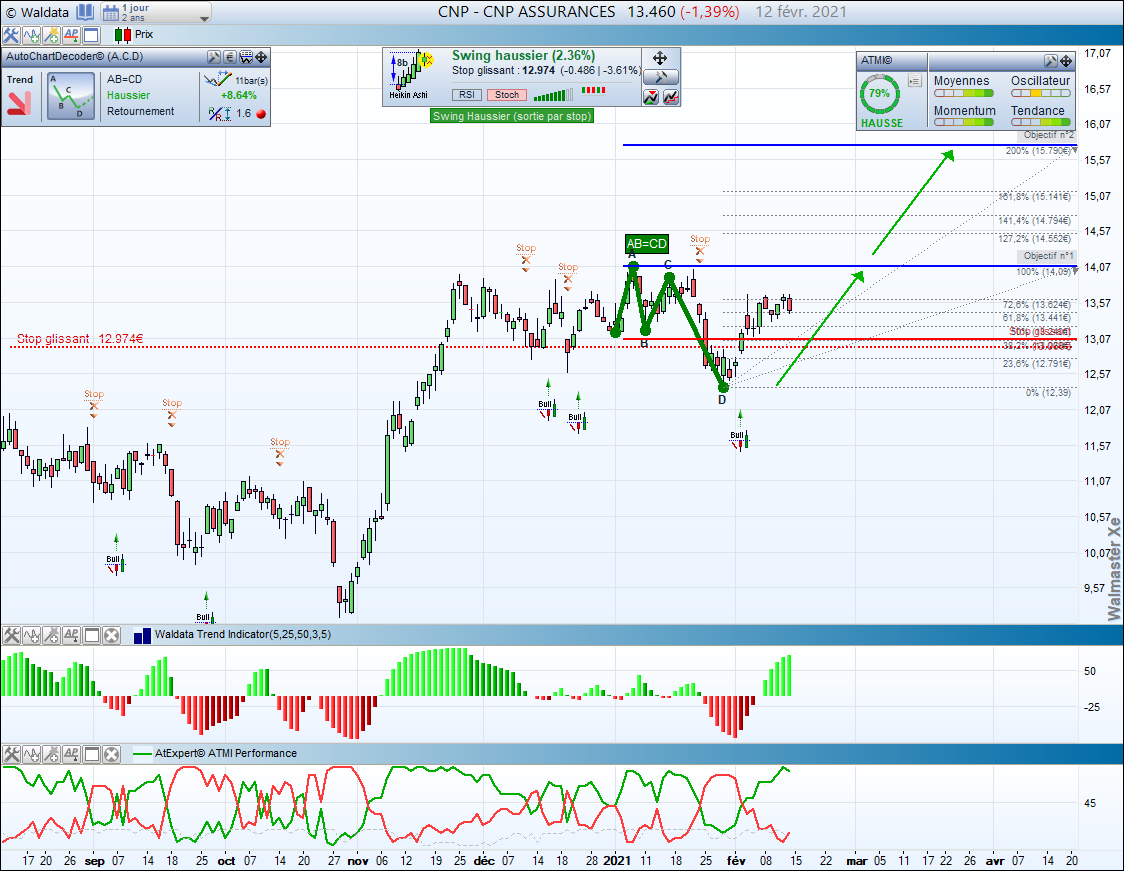Click AP icon in Trend Indicator toolbar
The height and width of the screenshot is (871, 1124).
tap(71, 635)
